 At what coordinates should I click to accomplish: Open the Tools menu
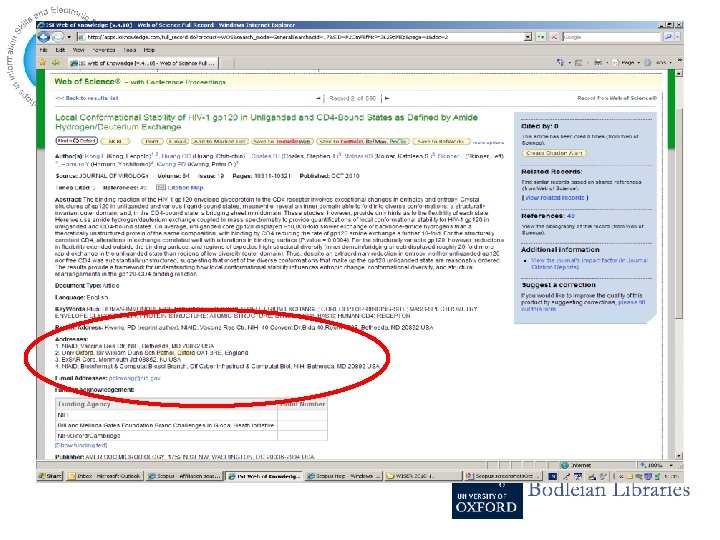point(129,50)
